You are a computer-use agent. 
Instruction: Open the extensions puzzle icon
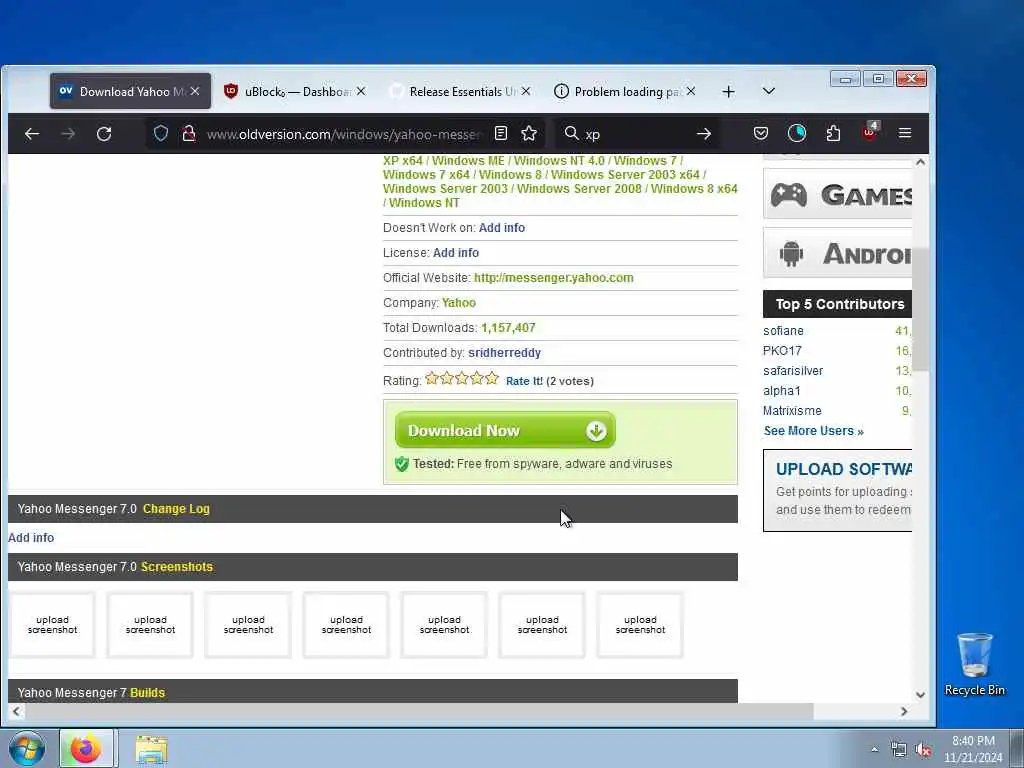pos(833,133)
